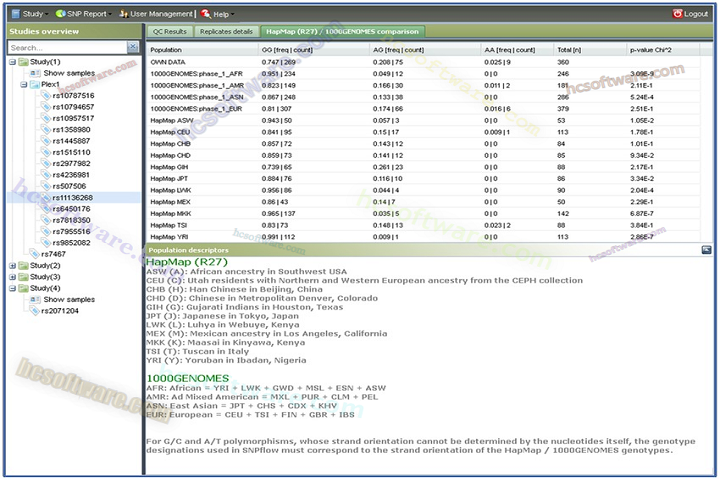Select SNP rs10957517 in tree
Screen dimensions: 720x480
tap(73, 118)
